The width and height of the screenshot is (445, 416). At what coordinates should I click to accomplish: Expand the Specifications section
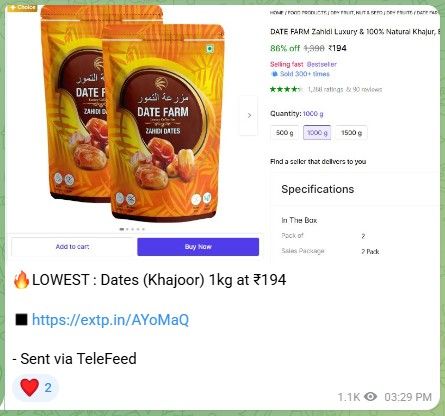click(x=317, y=189)
